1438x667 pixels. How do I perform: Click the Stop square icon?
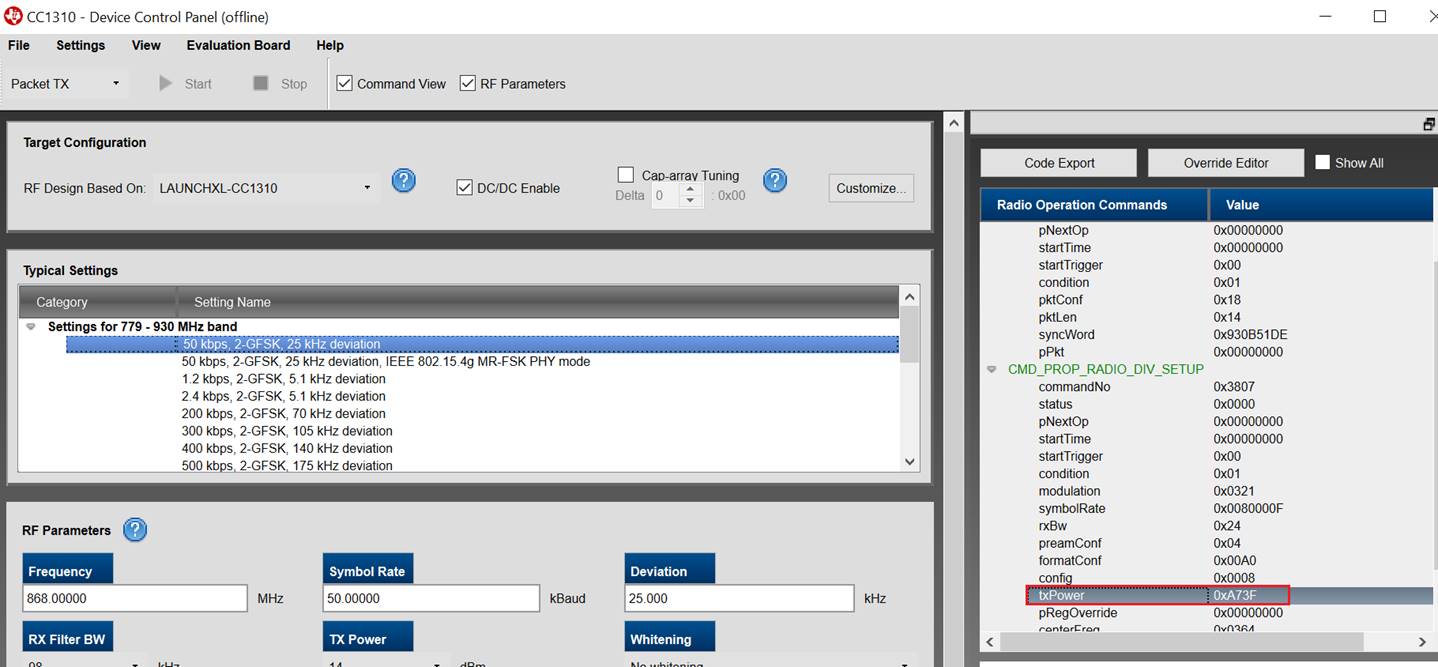[x=261, y=83]
